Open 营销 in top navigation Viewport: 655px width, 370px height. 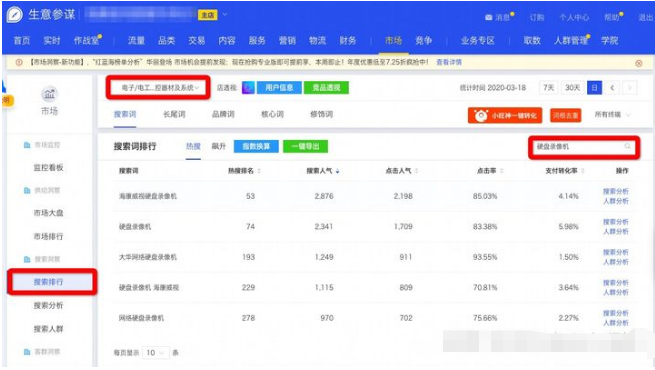tap(287, 41)
